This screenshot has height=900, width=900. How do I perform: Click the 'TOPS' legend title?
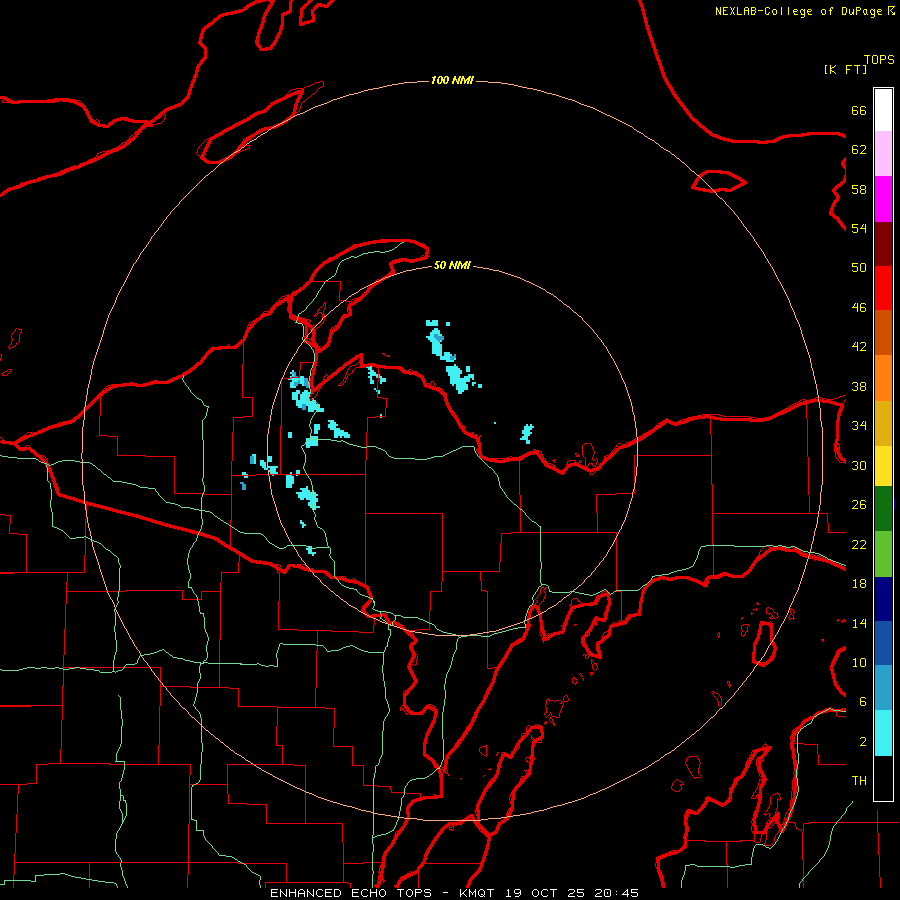tap(879, 60)
